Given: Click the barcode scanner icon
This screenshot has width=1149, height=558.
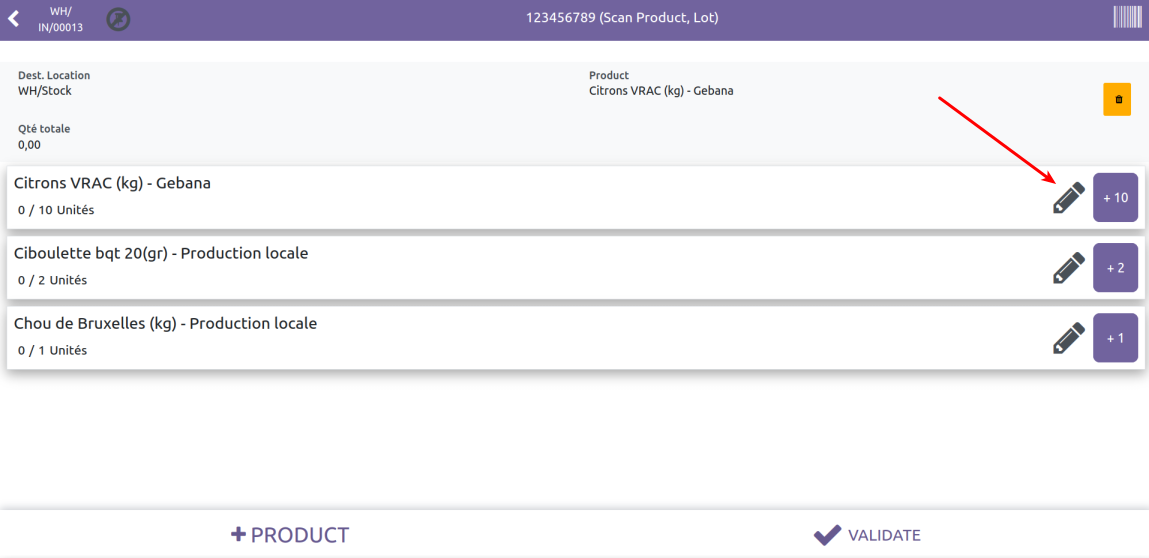Looking at the screenshot, I should point(1127,17).
